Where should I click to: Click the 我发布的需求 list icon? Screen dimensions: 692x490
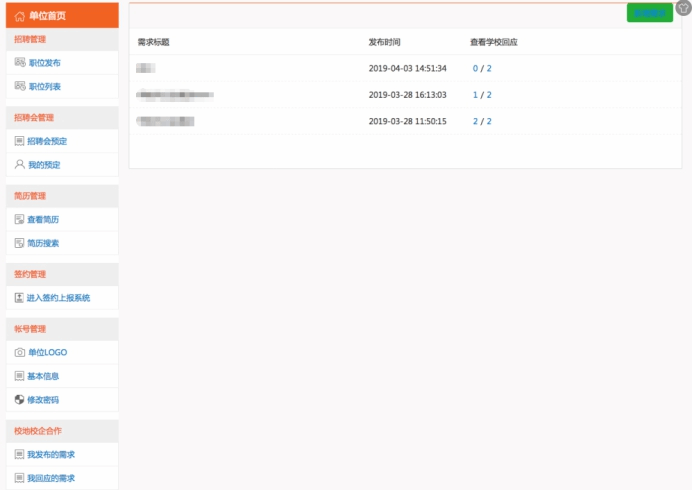tap(19, 454)
